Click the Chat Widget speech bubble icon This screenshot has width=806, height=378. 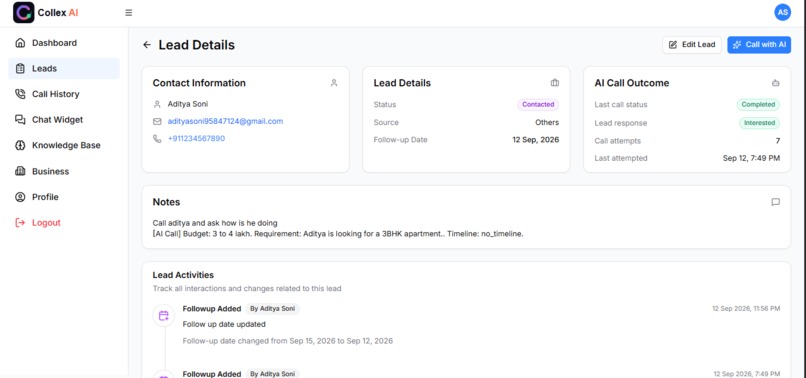click(20, 120)
